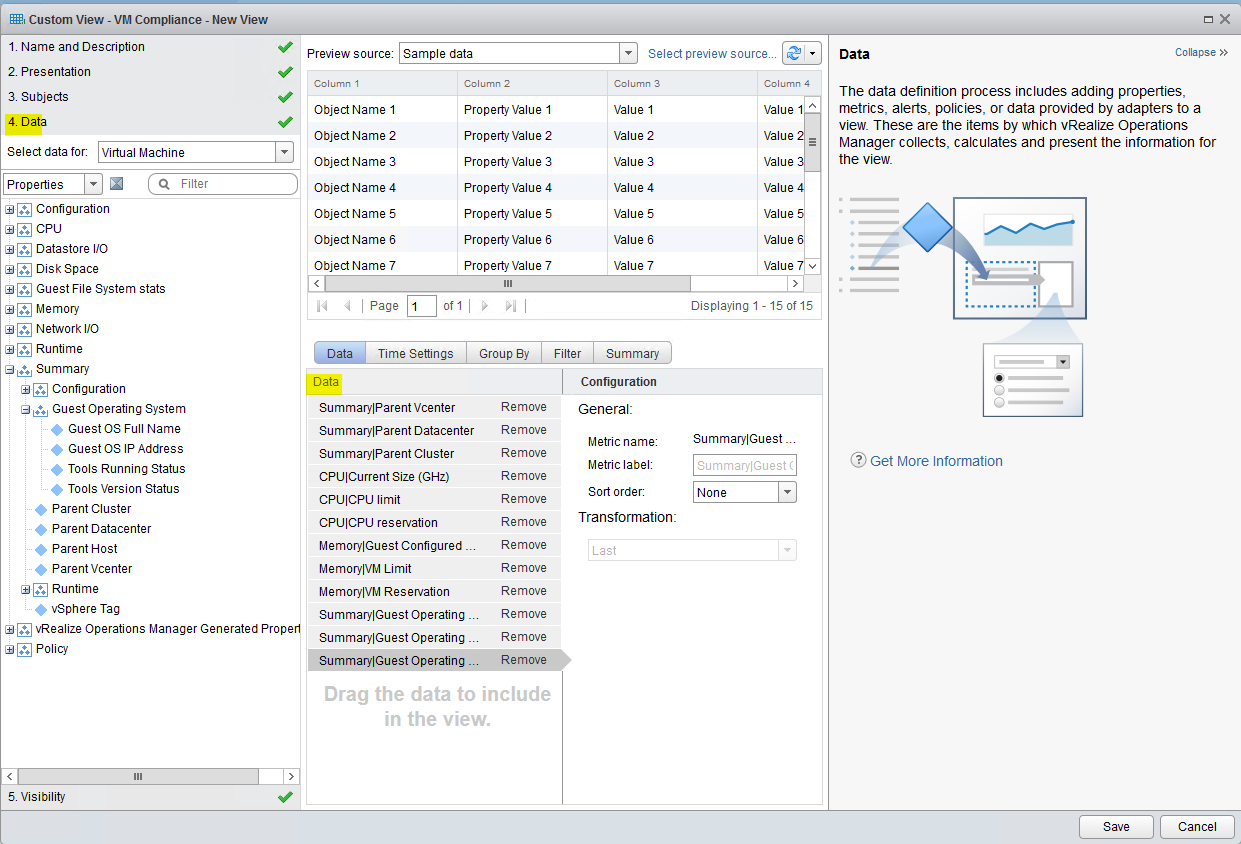Click the diamond icon beside Parent Host
Viewport: 1241px width, 844px height.
(41, 549)
